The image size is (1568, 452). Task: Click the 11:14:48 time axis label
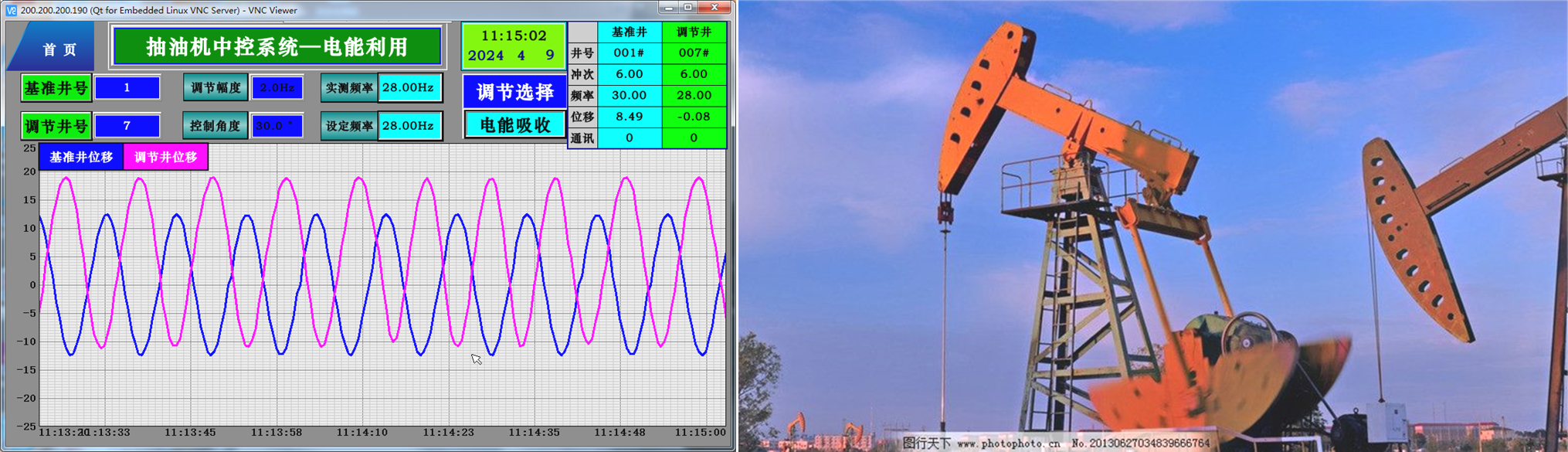pos(619,433)
